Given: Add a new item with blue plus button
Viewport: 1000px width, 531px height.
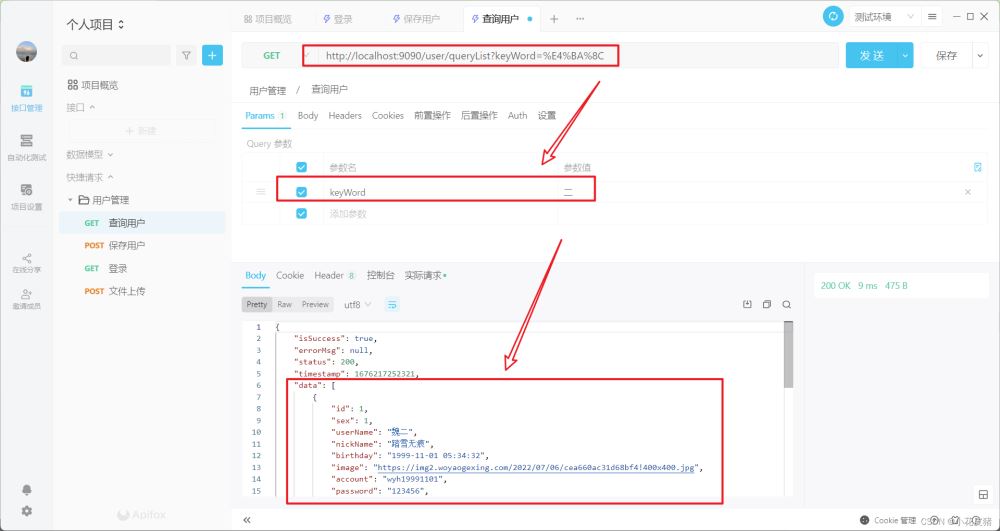Looking at the screenshot, I should [x=212, y=55].
